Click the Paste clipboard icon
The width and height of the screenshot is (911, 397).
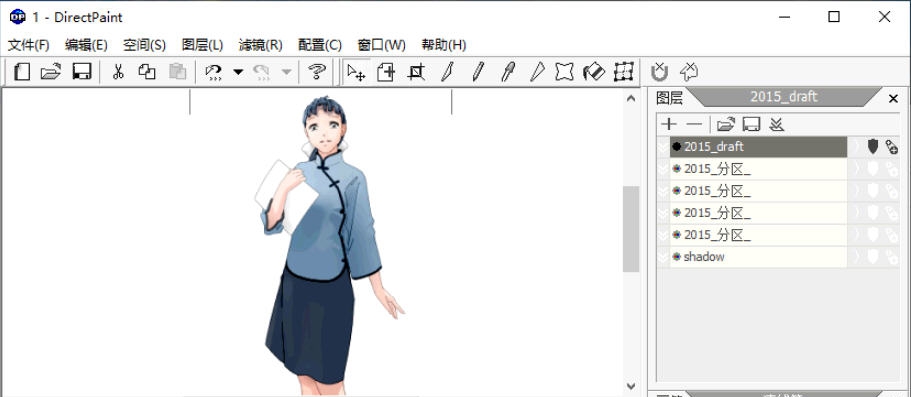[177, 72]
